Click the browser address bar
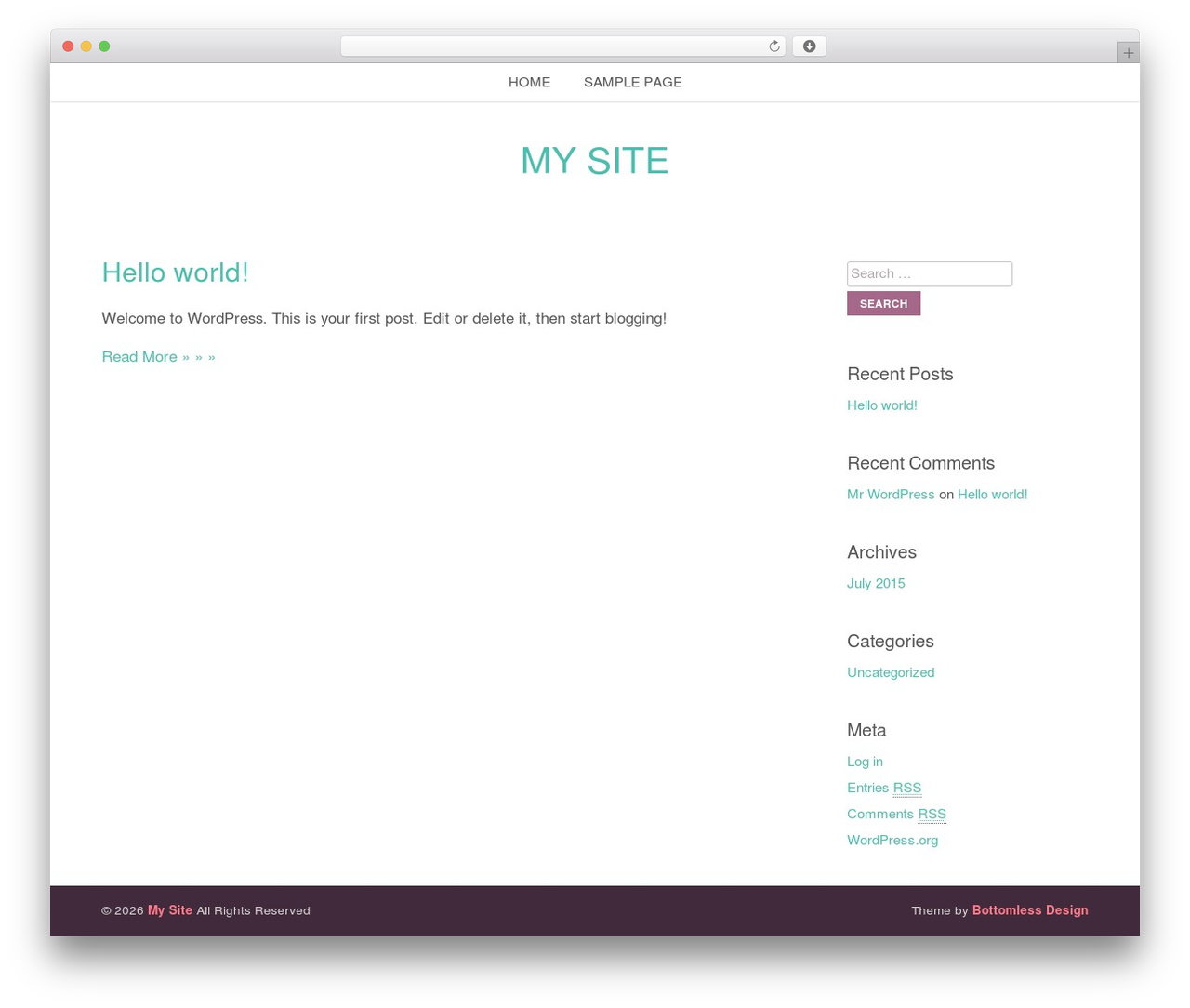The width and height of the screenshot is (1190, 1008). (562, 46)
